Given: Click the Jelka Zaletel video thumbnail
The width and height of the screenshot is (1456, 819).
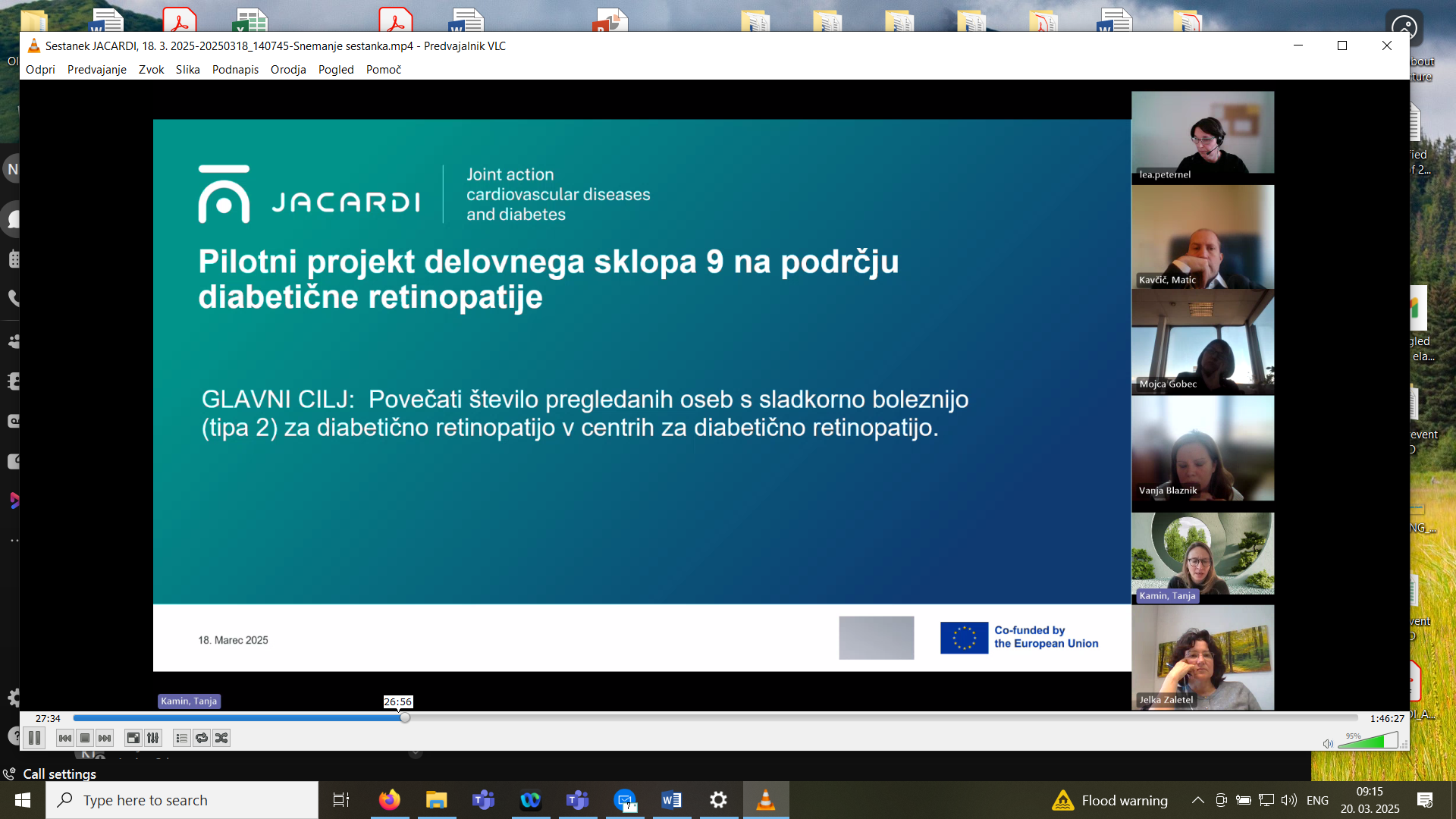Looking at the screenshot, I should tap(1203, 657).
